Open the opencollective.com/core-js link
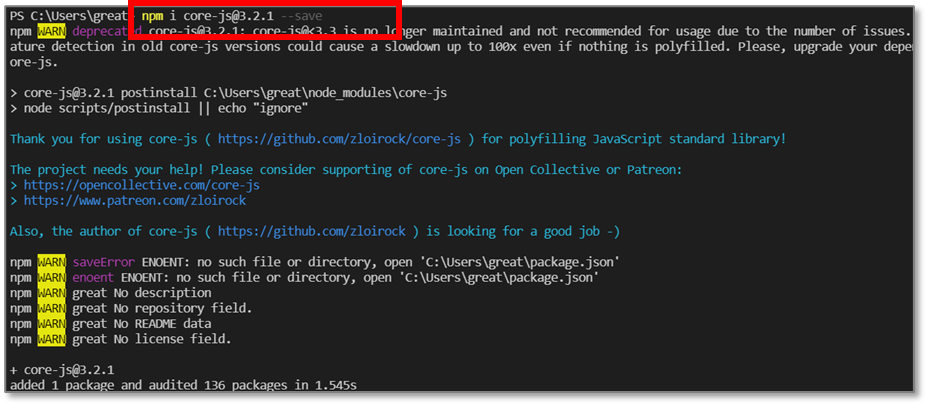 point(142,185)
